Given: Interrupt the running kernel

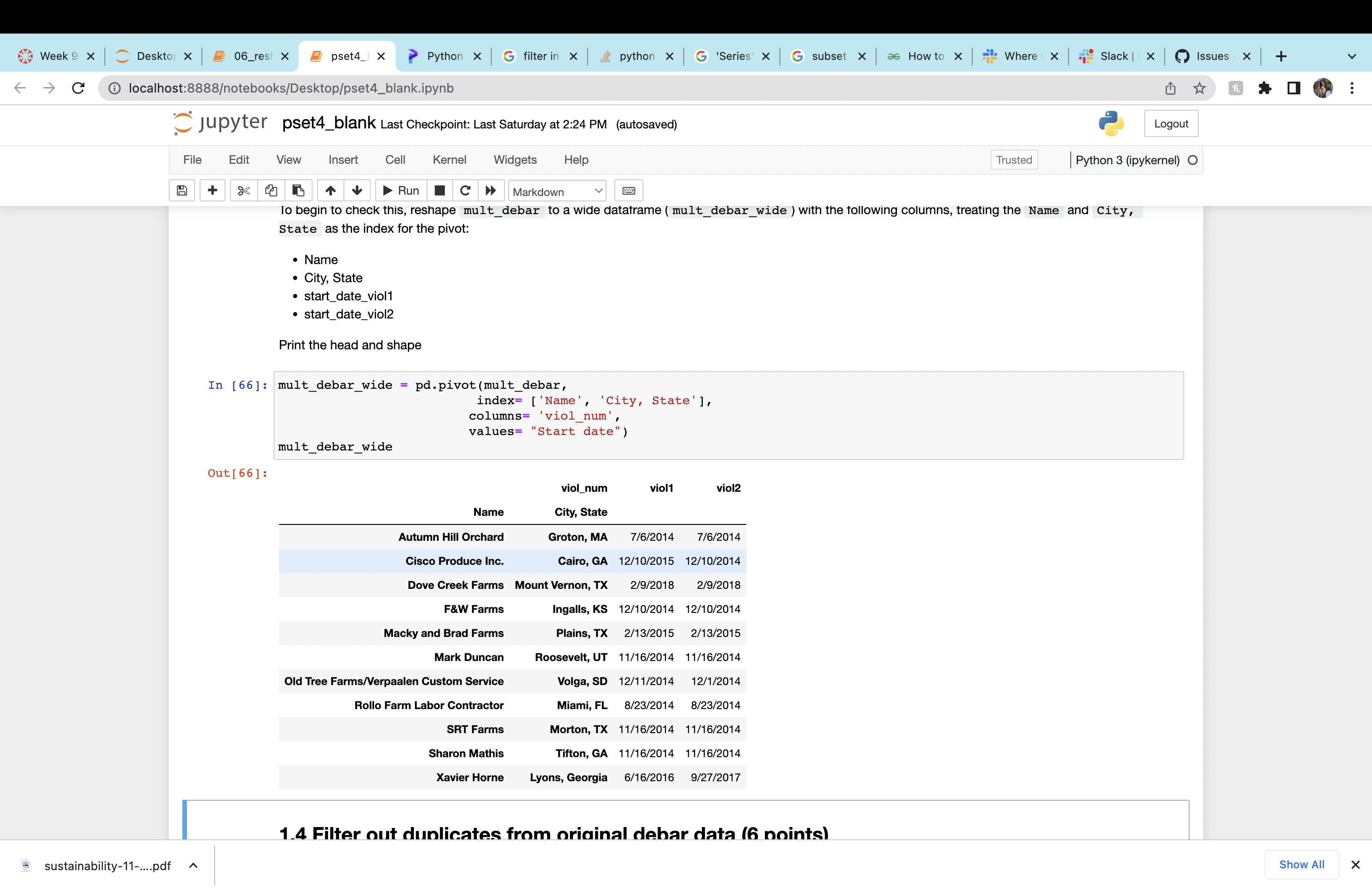Looking at the screenshot, I should 440,190.
